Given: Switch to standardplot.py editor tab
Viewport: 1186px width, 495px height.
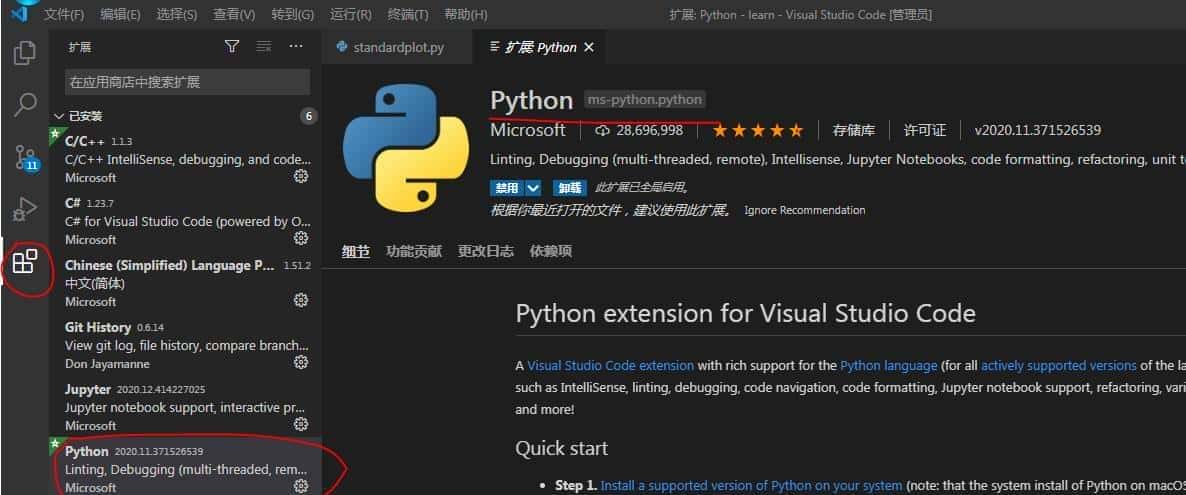Looking at the screenshot, I should click(x=398, y=48).
